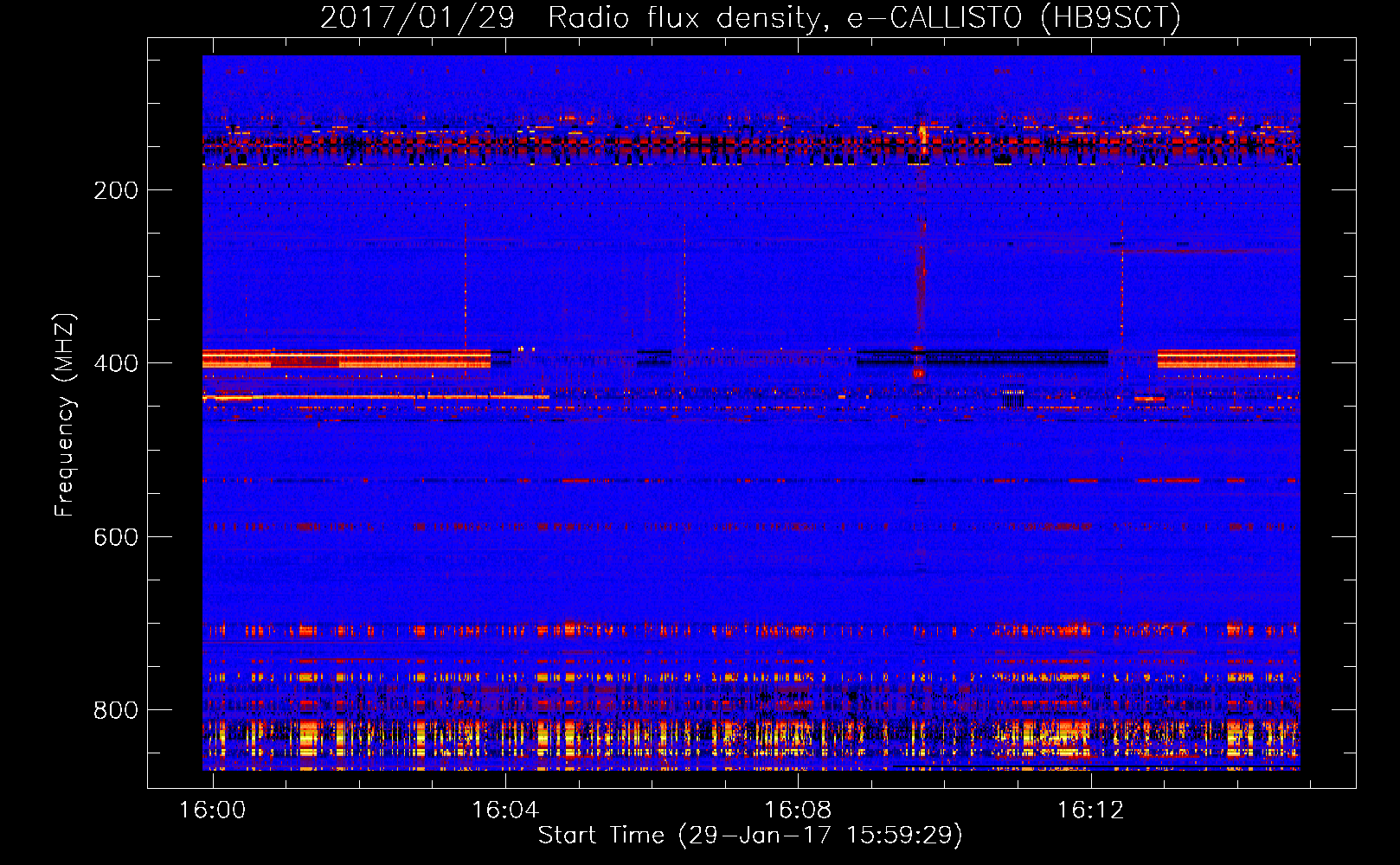The image size is (1400, 865).
Task: Click the '16:00' time tick label
Action: point(212,810)
